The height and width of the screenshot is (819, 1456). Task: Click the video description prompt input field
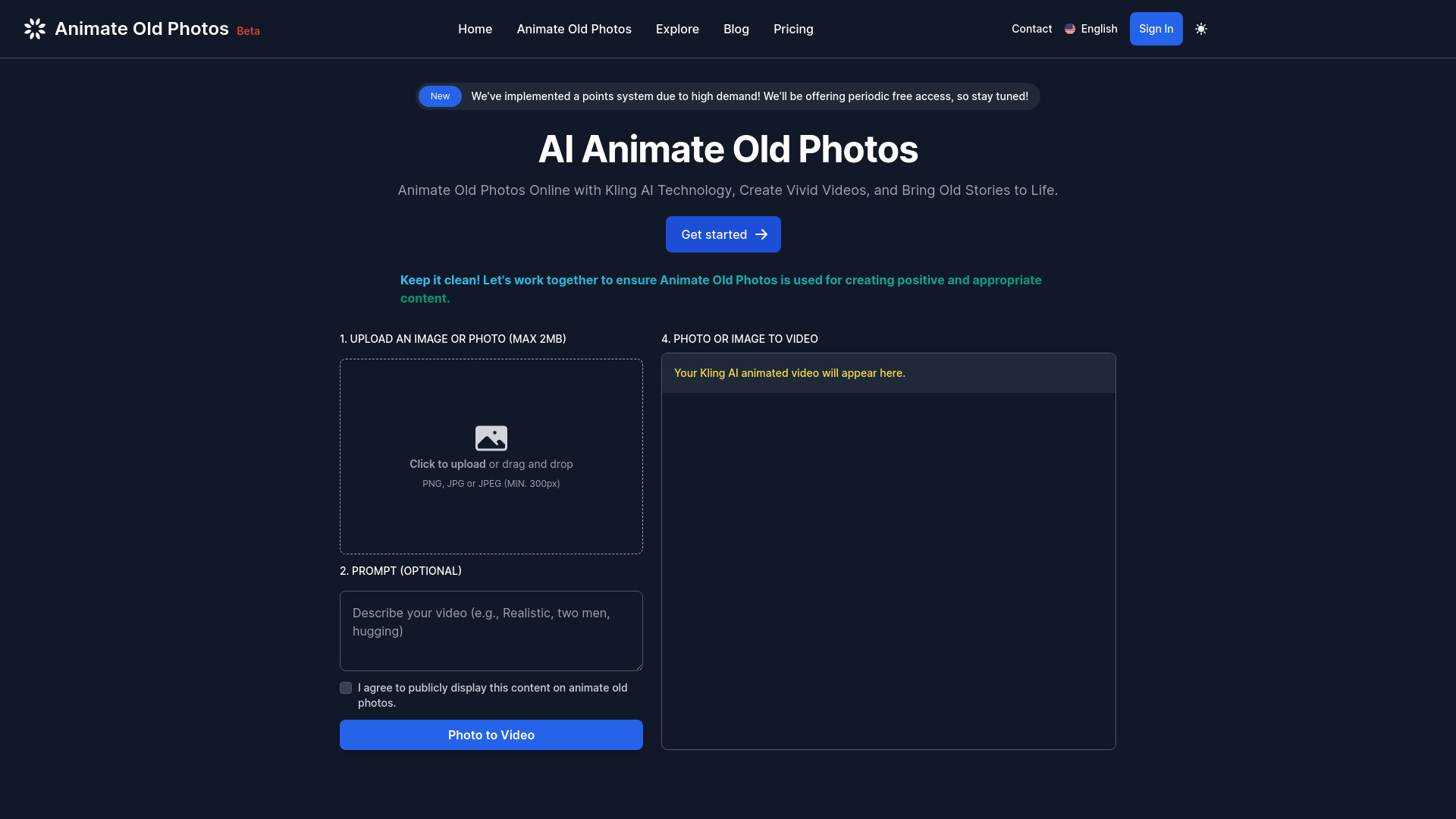pyautogui.click(x=491, y=631)
